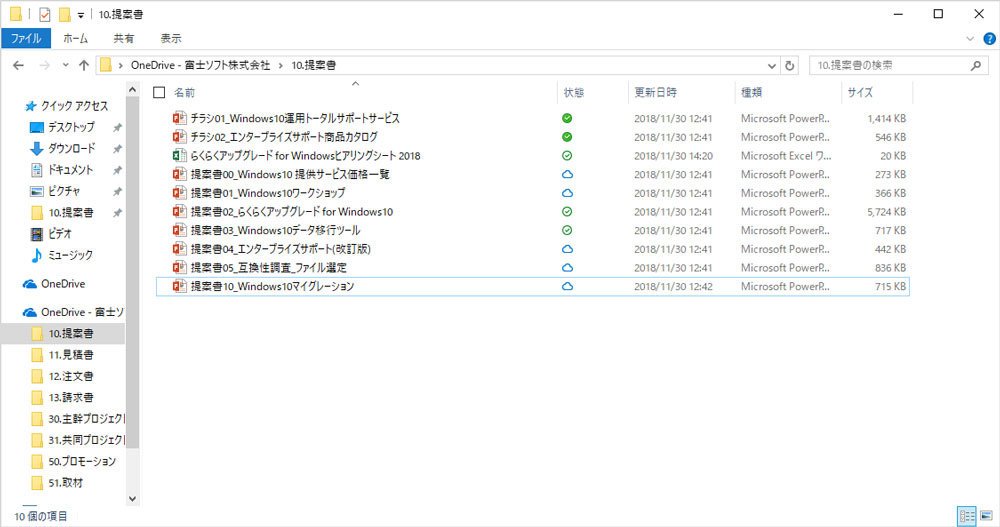
Task: Click OneDrive - 富士ソフト株式会社 breadcrumb segment
Action: [200, 65]
